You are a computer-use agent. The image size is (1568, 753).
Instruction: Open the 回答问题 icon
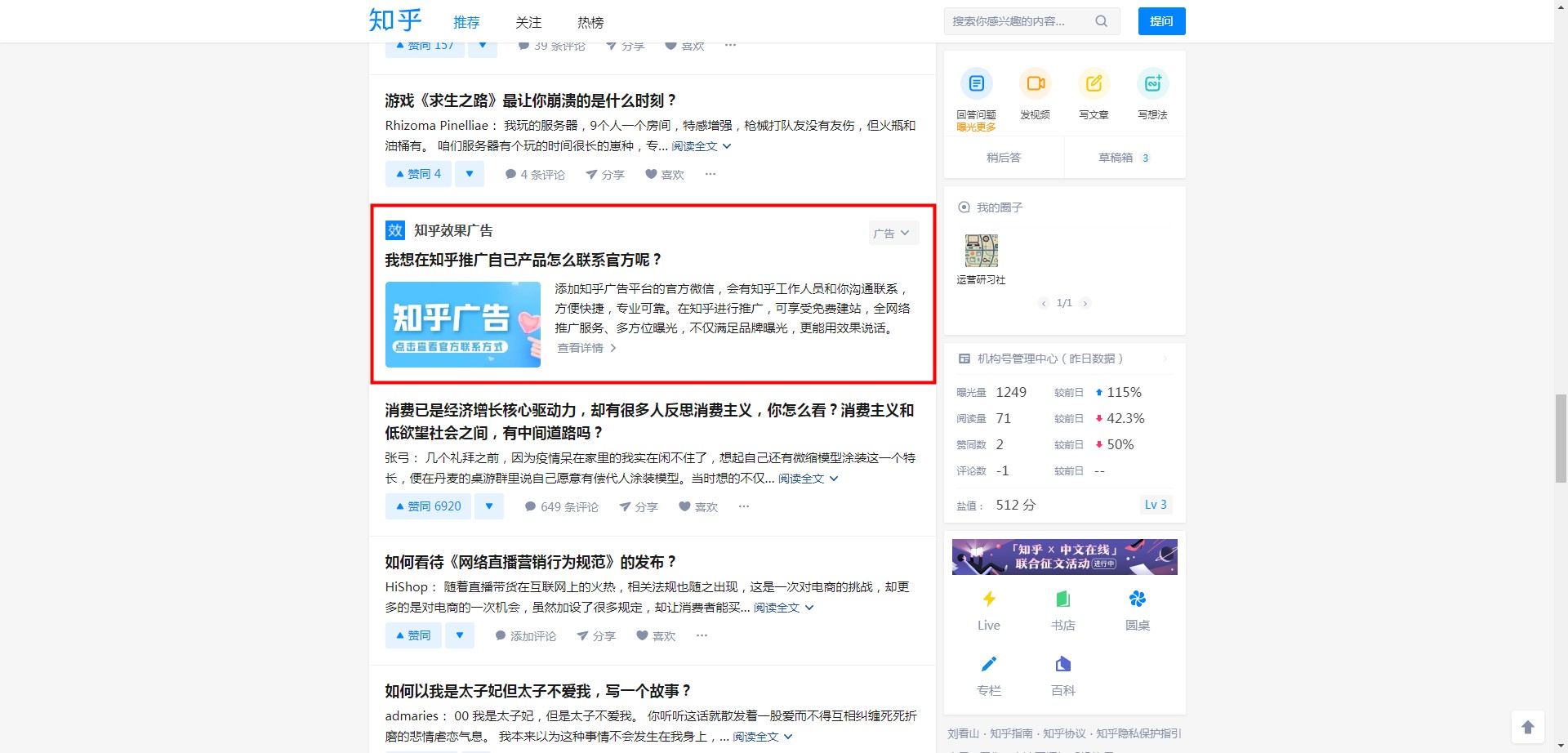[977, 83]
